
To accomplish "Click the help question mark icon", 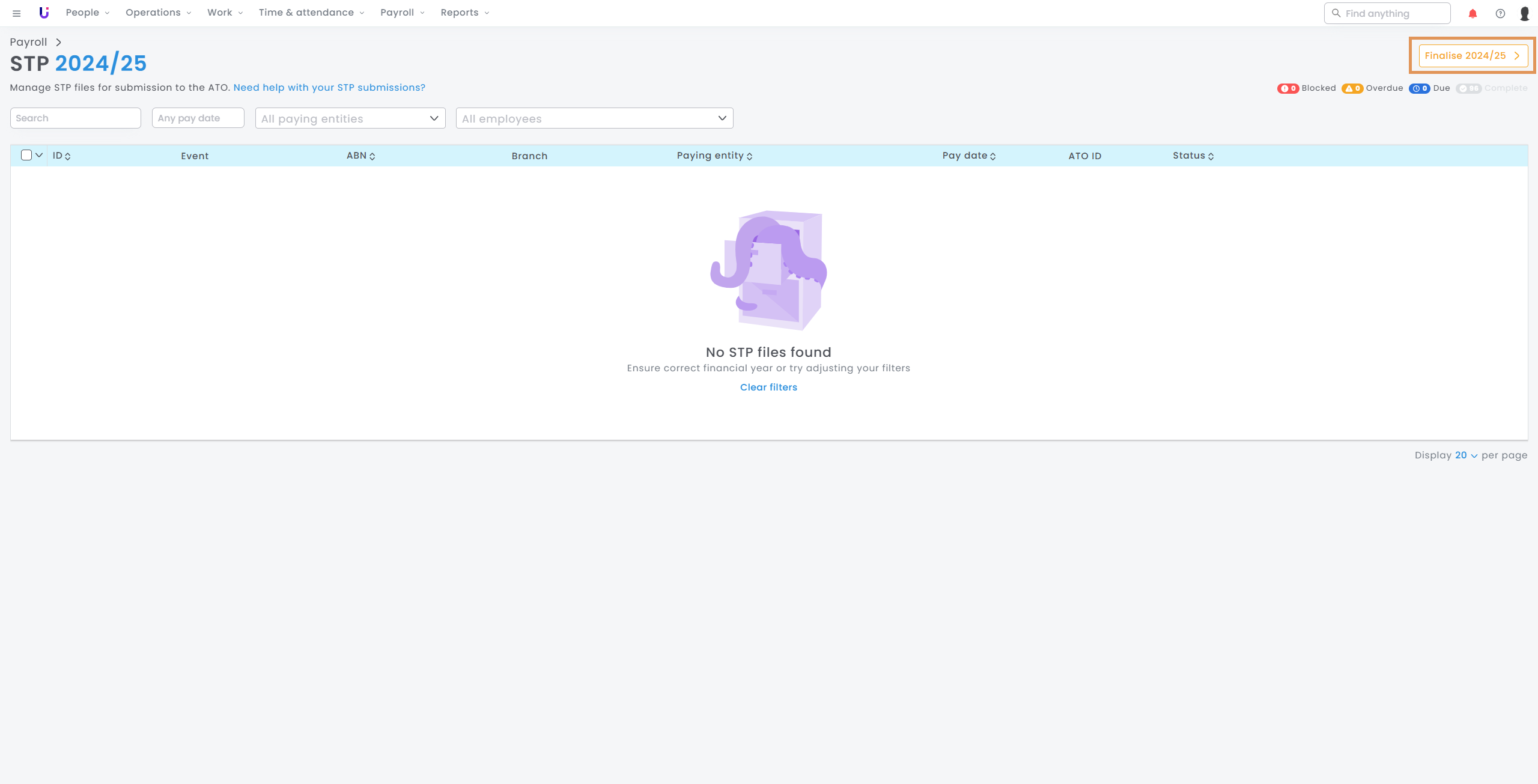I will click(1500, 13).
